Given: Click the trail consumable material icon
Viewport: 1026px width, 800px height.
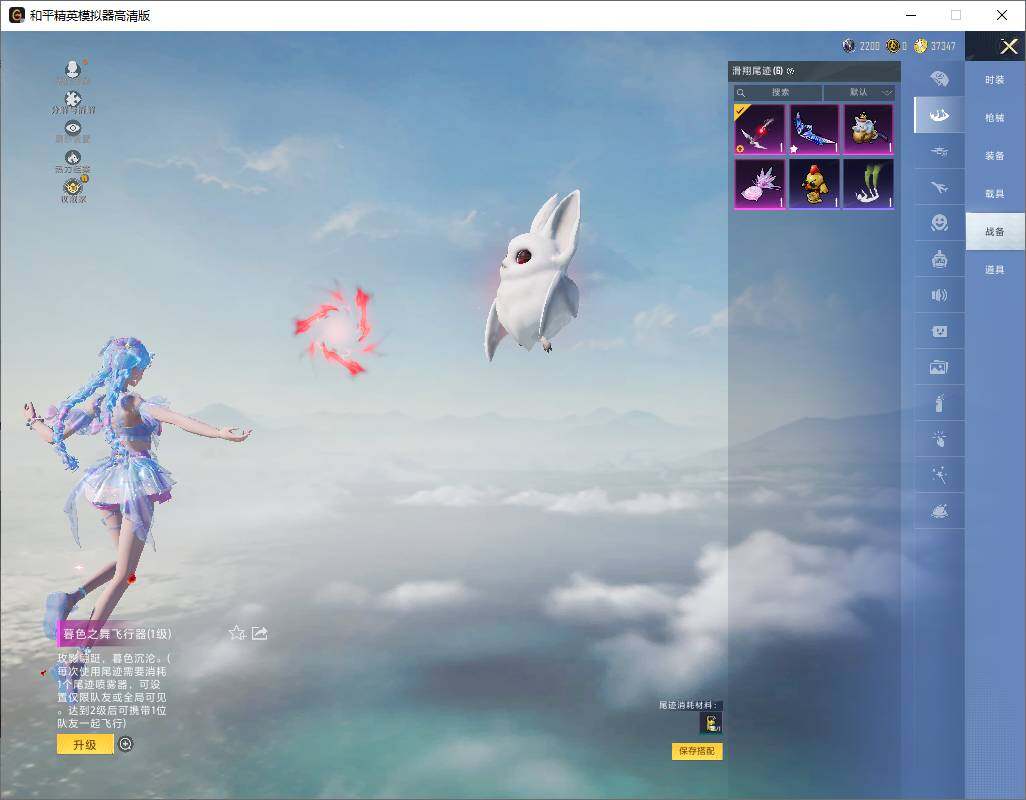Looking at the screenshot, I should (711, 723).
